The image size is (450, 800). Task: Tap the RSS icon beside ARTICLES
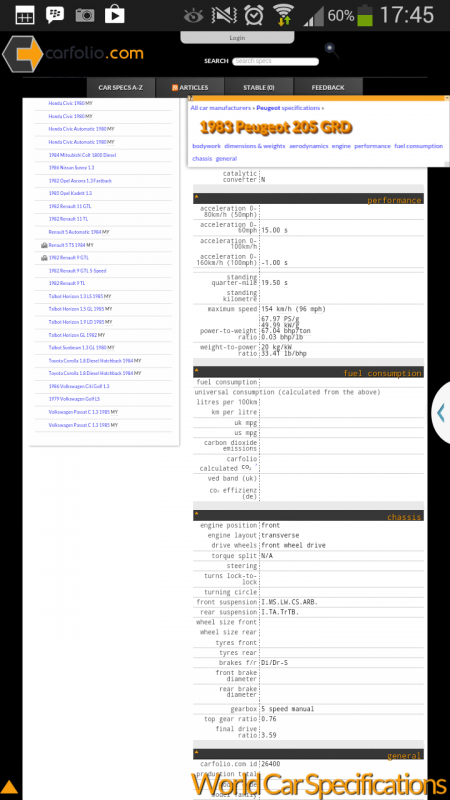[174, 88]
